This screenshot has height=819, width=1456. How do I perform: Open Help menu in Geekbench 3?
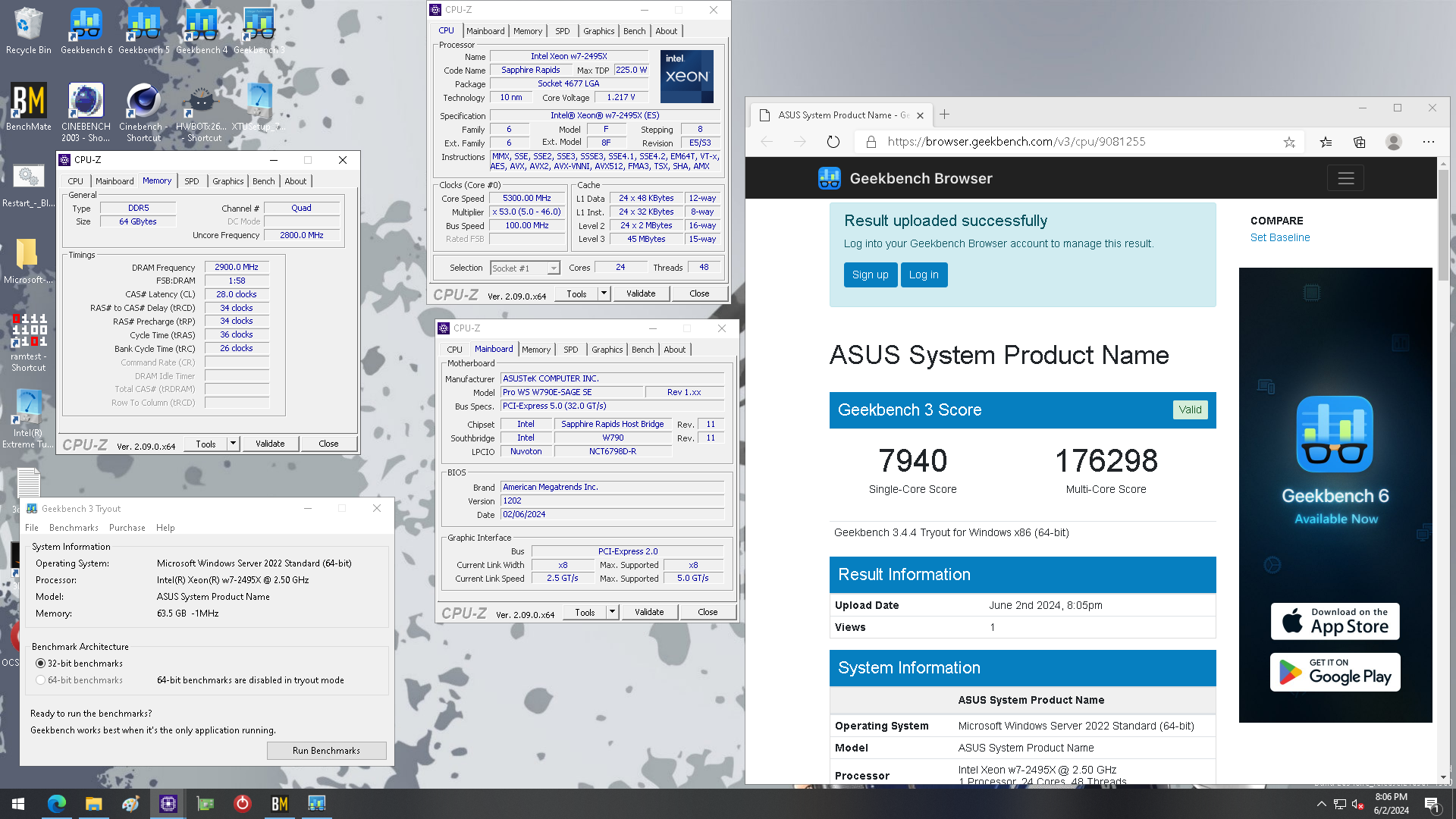(165, 528)
